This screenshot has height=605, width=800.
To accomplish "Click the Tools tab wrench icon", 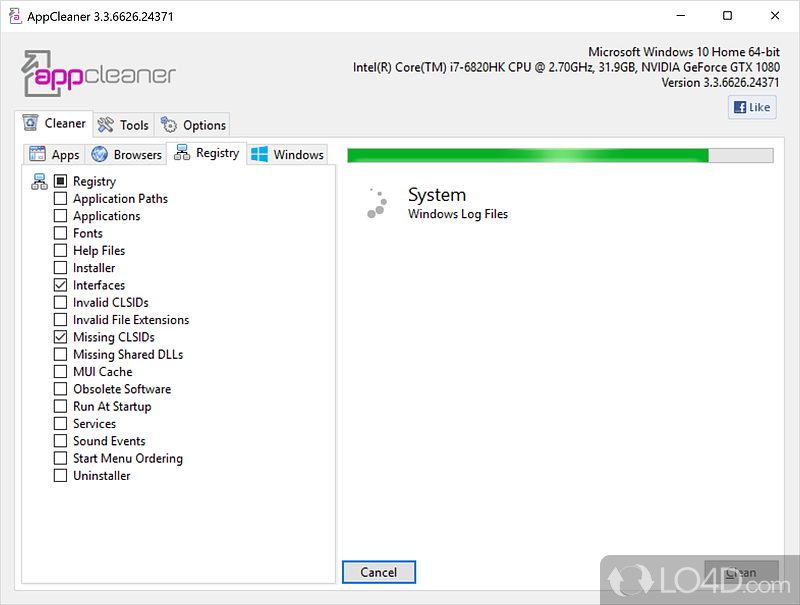I will [106, 125].
